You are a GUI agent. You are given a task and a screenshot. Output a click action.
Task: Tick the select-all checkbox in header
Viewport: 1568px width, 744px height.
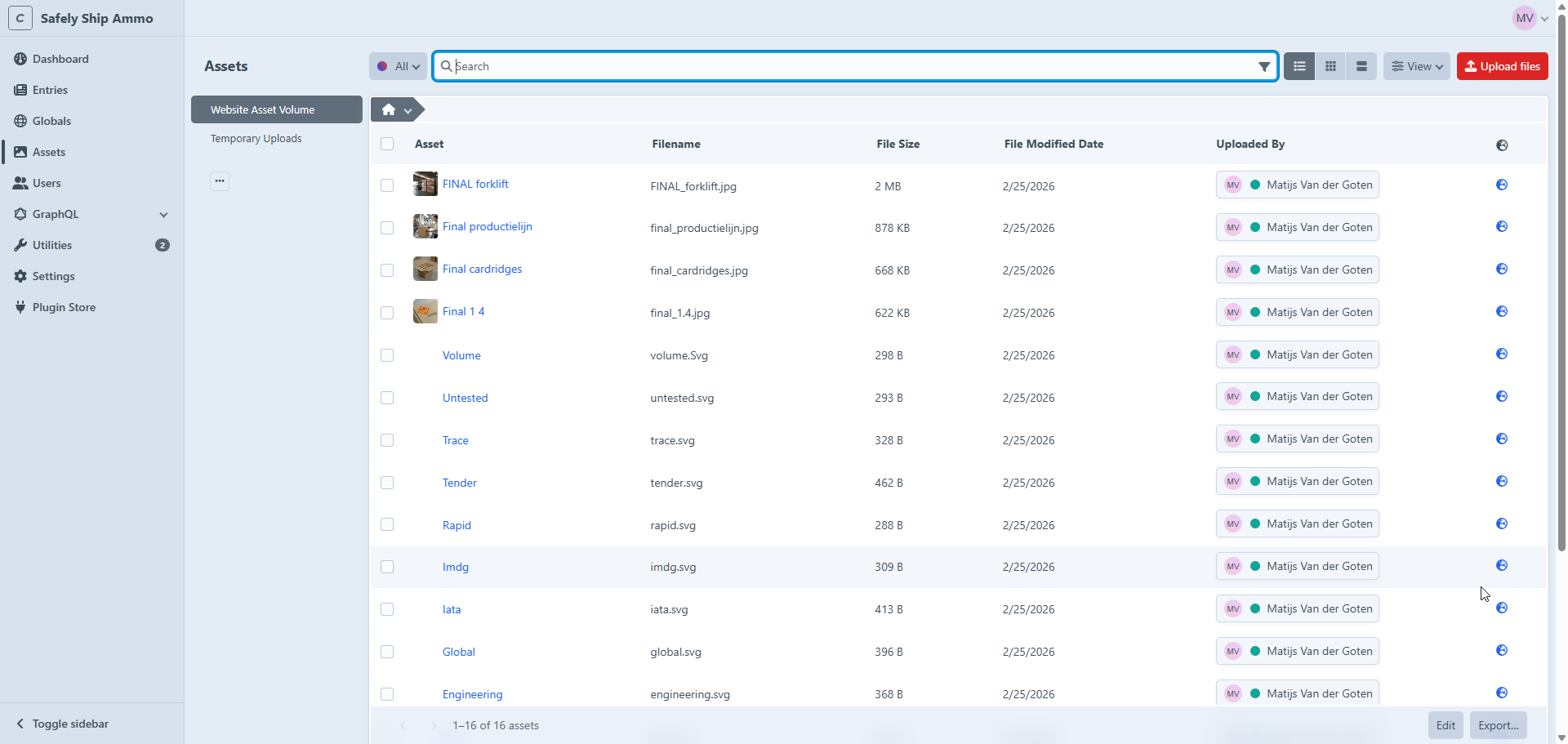coord(387,144)
